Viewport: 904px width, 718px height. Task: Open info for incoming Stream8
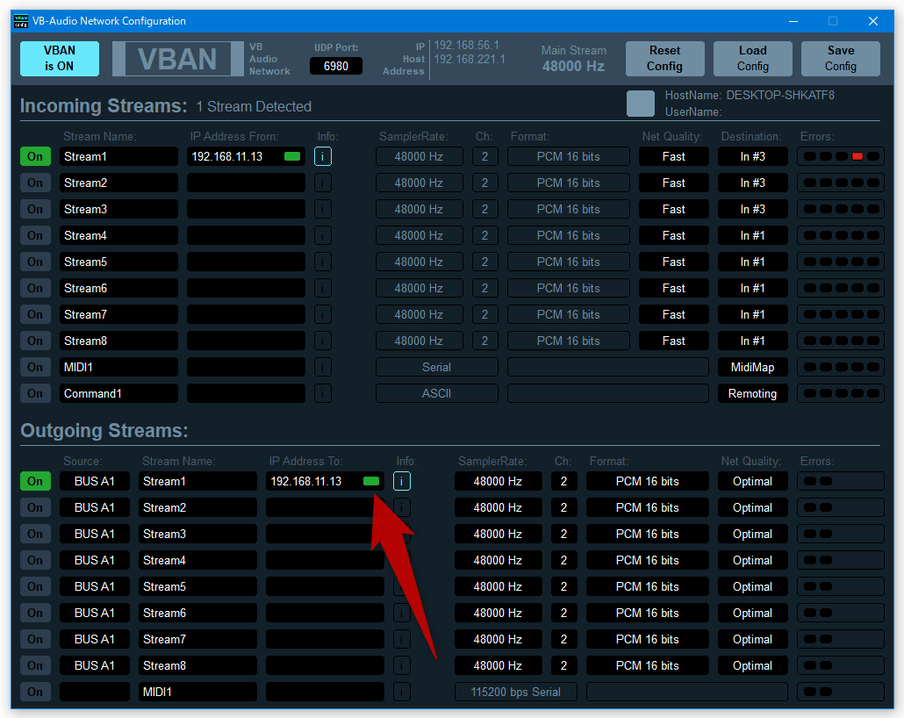323,341
